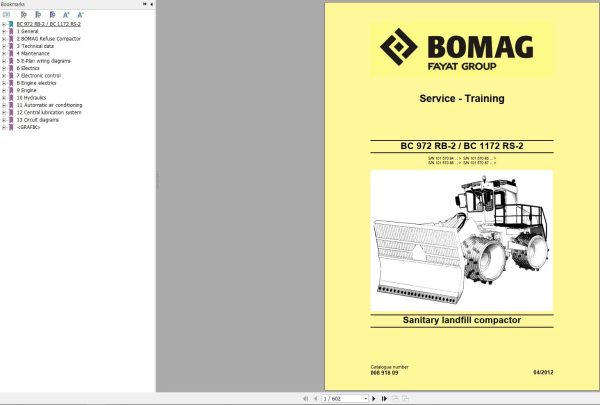Open the 1 General bookmark
The image size is (600, 405).
[x=28, y=31]
